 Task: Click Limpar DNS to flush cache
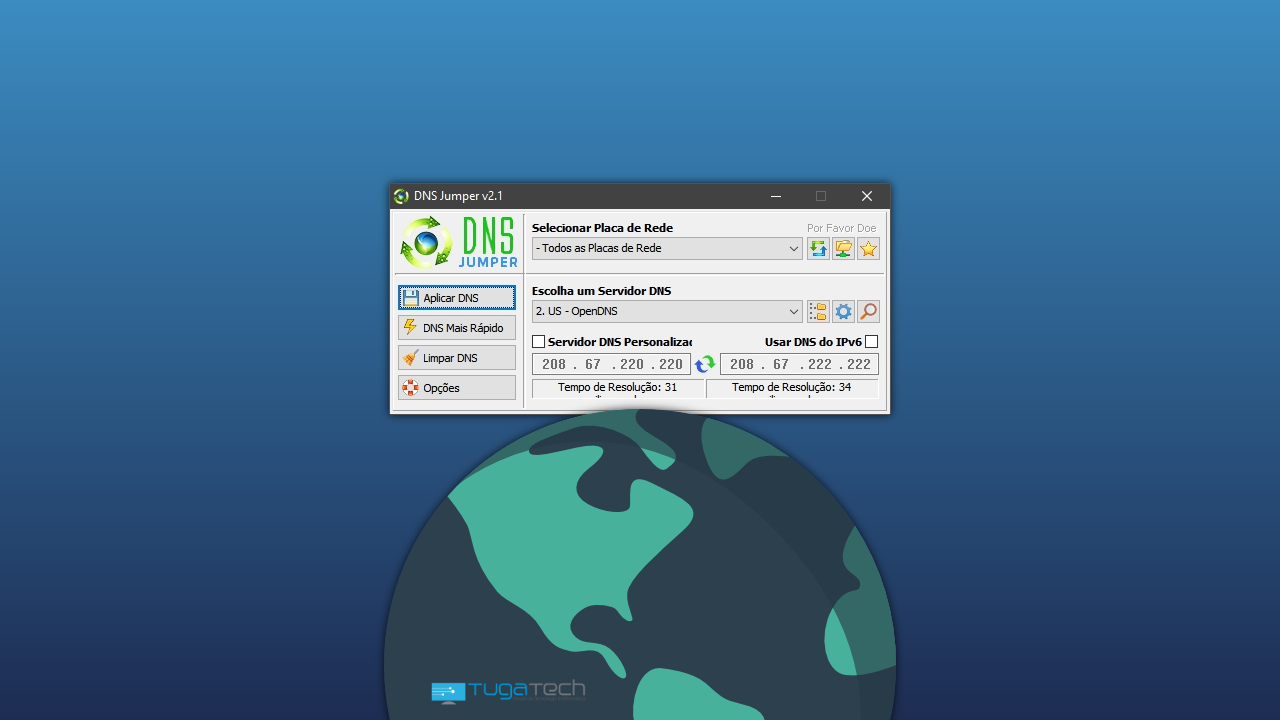click(457, 358)
